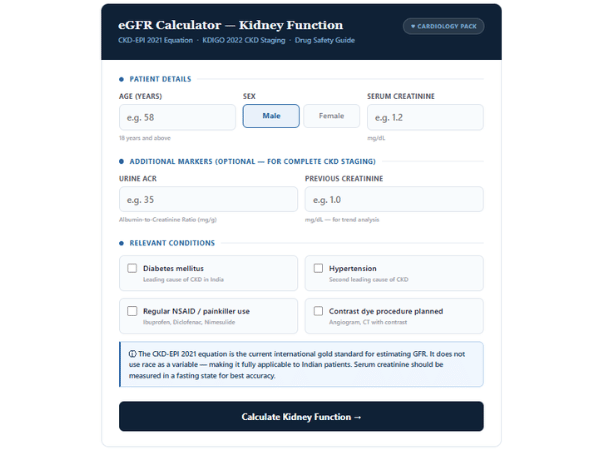Click into the Serum Creatinine field

pyautogui.click(x=425, y=117)
